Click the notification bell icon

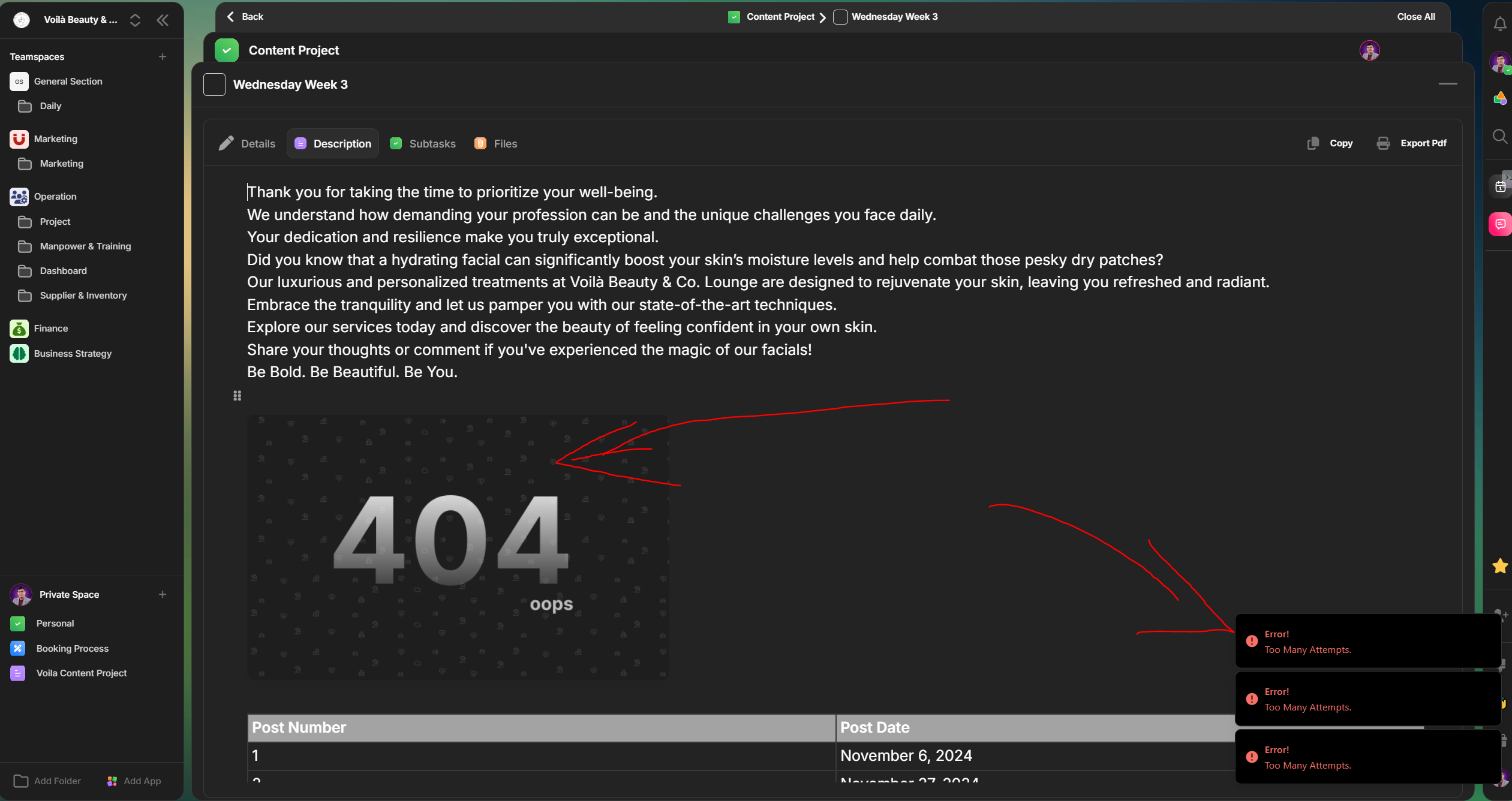coord(1499,23)
